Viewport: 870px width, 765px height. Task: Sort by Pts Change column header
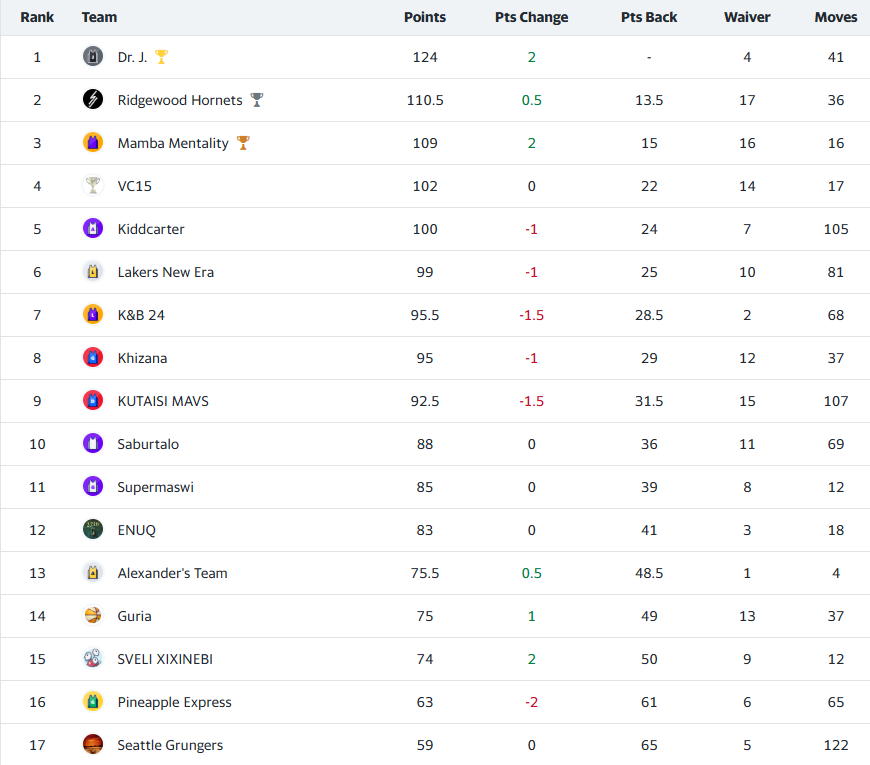coord(531,17)
